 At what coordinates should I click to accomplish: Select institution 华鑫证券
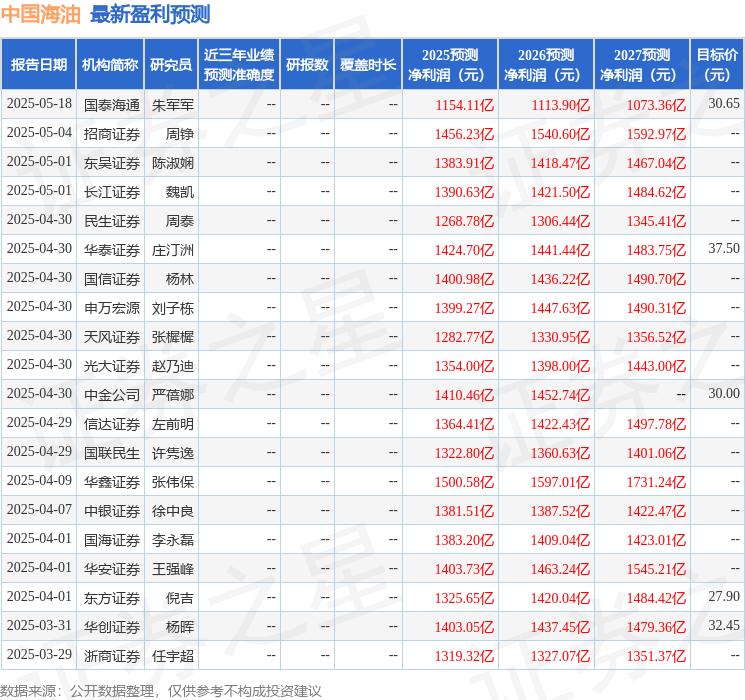pos(112,482)
